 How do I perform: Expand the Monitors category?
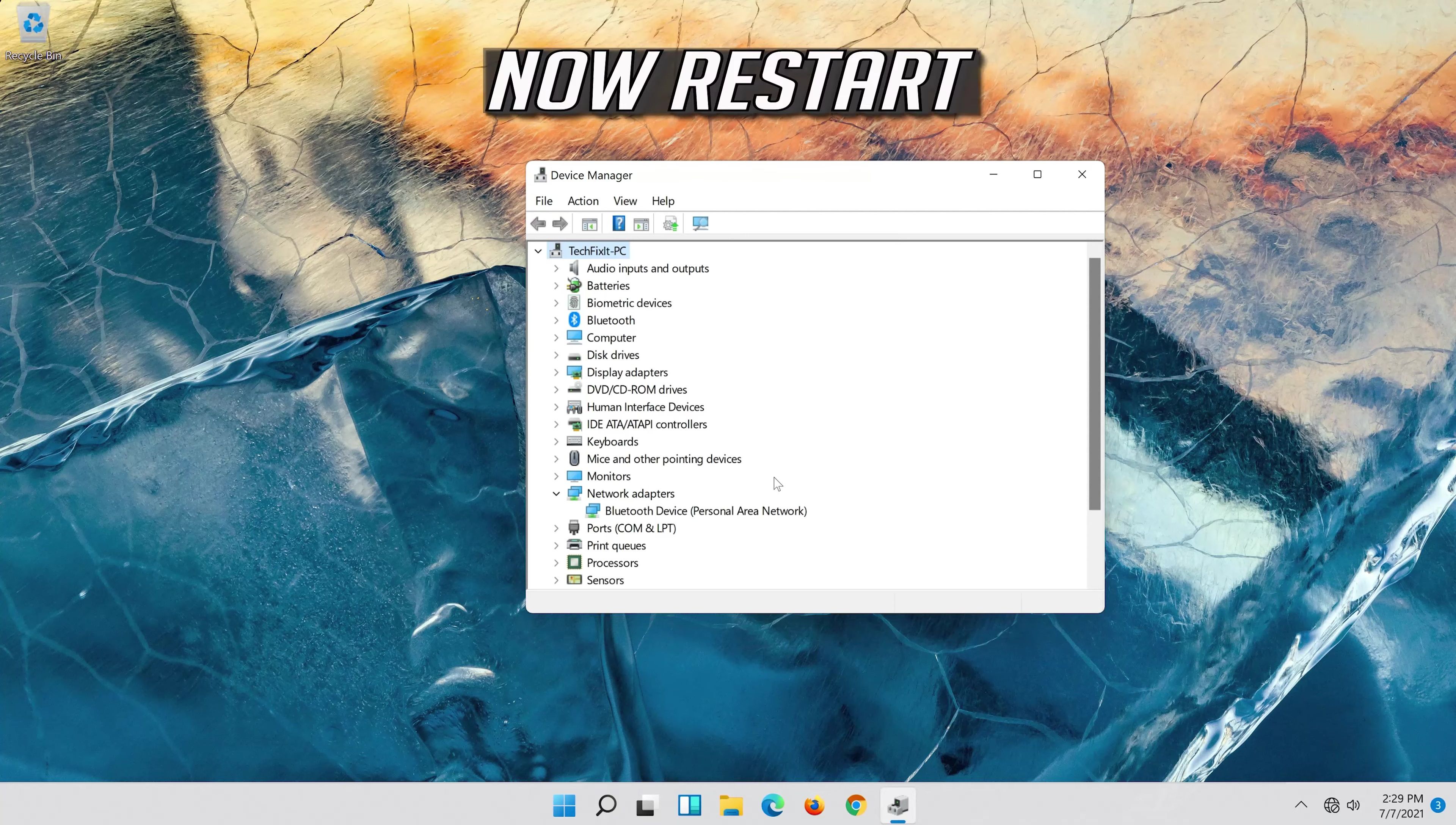pyautogui.click(x=556, y=476)
